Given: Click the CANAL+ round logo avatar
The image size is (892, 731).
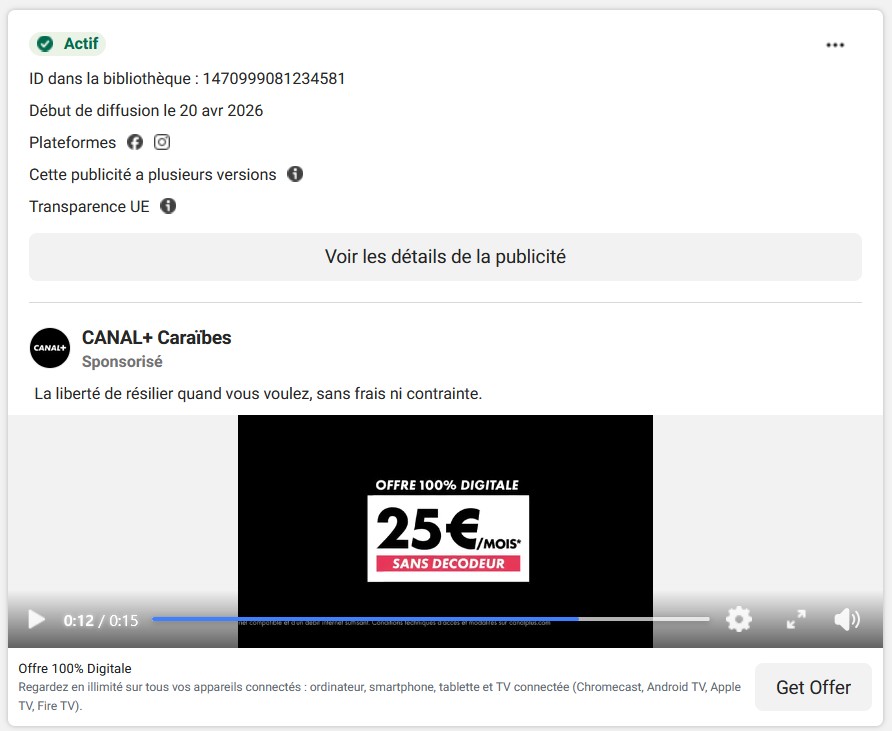Looking at the screenshot, I should tap(50, 348).
